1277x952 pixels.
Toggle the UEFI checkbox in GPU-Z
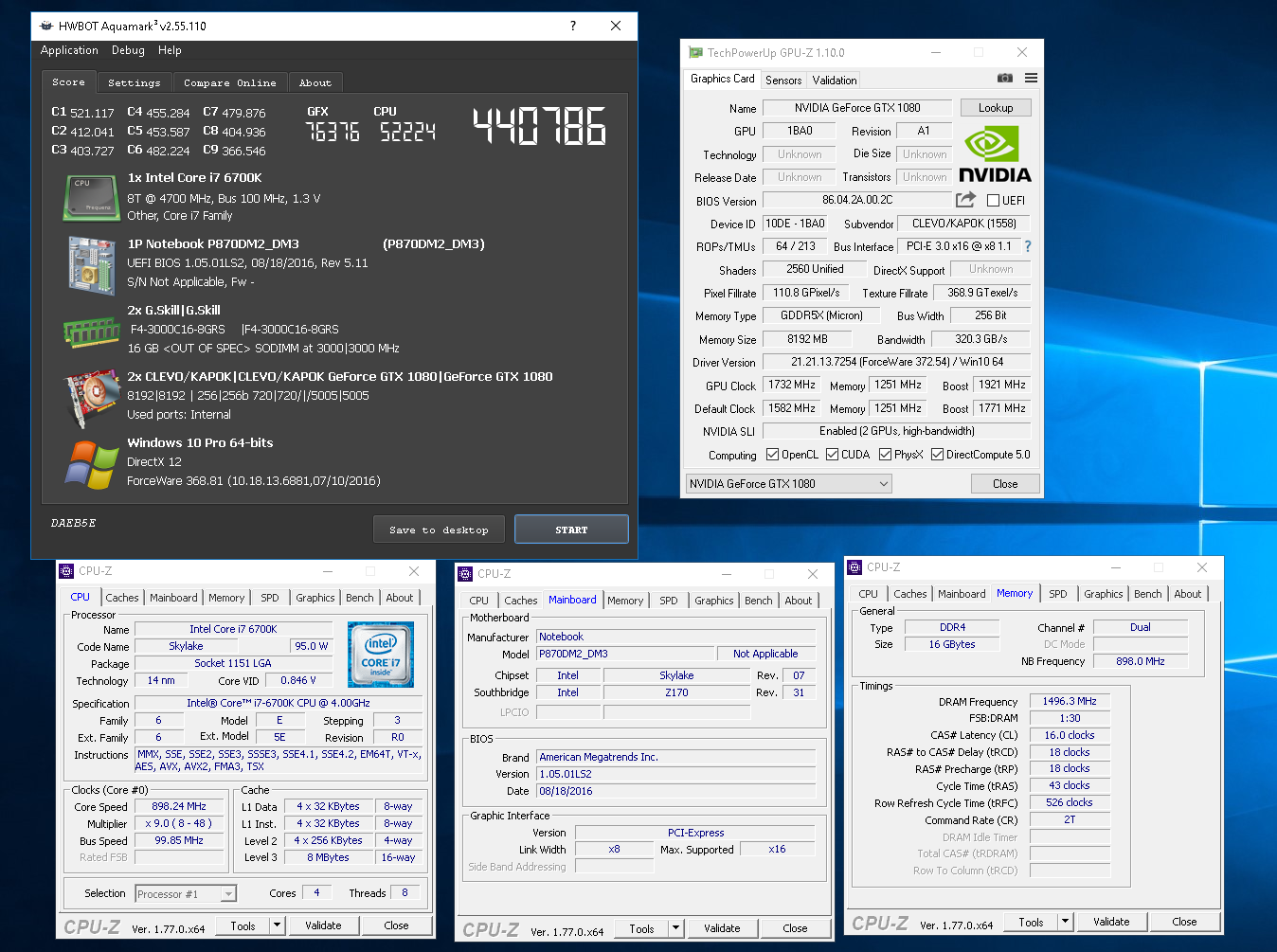(993, 201)
